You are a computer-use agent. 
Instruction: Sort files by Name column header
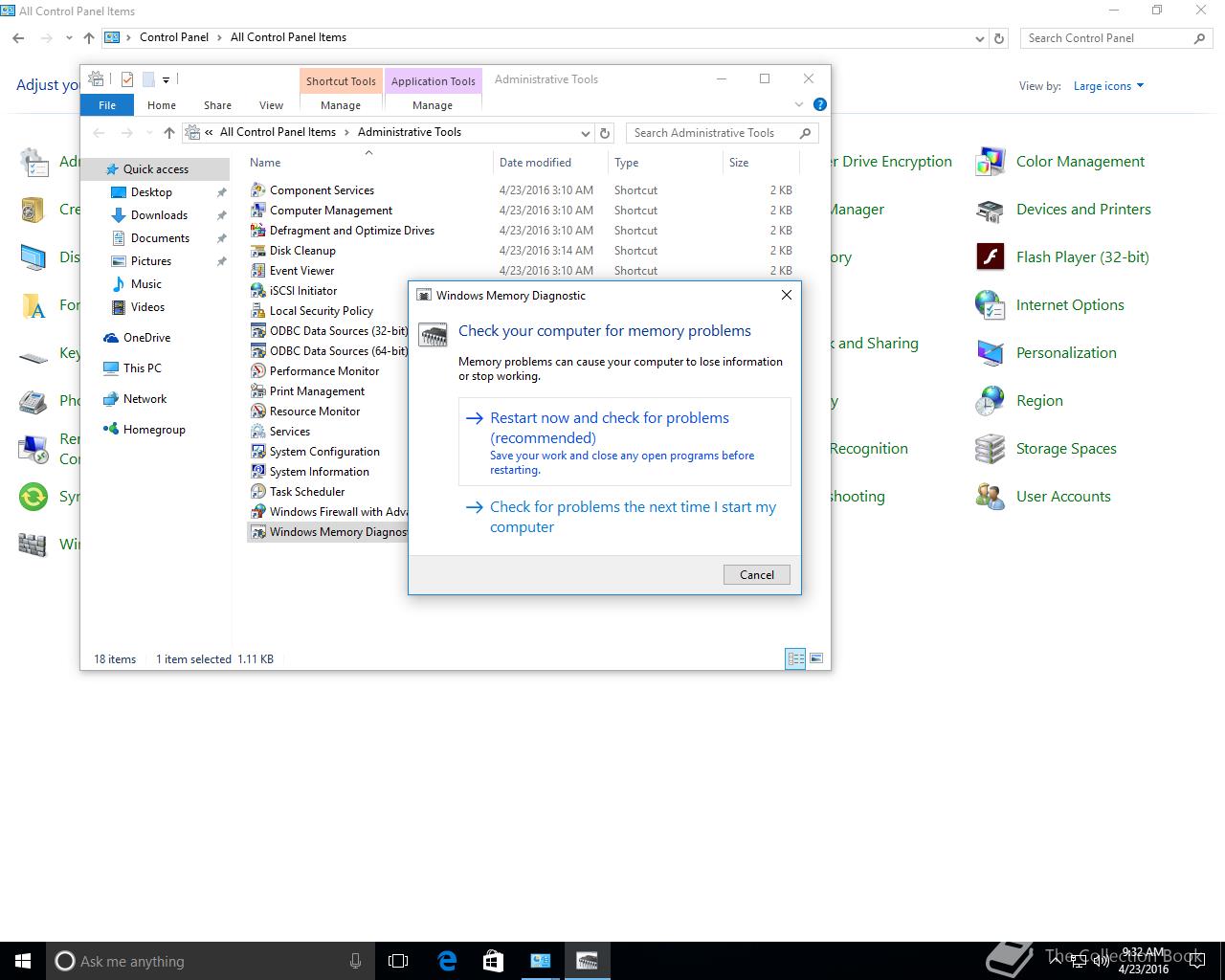click(x=368, y=163)
